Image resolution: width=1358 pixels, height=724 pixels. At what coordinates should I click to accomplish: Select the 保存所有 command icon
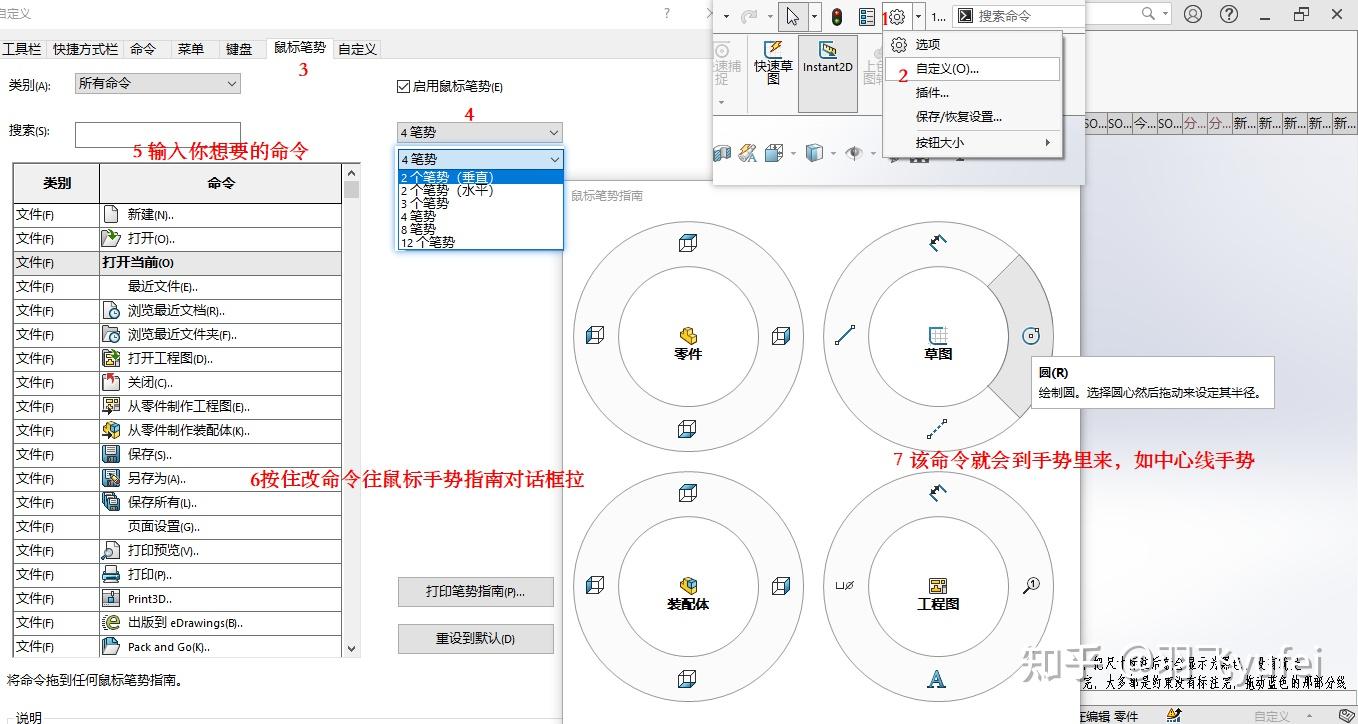[111, 502]
